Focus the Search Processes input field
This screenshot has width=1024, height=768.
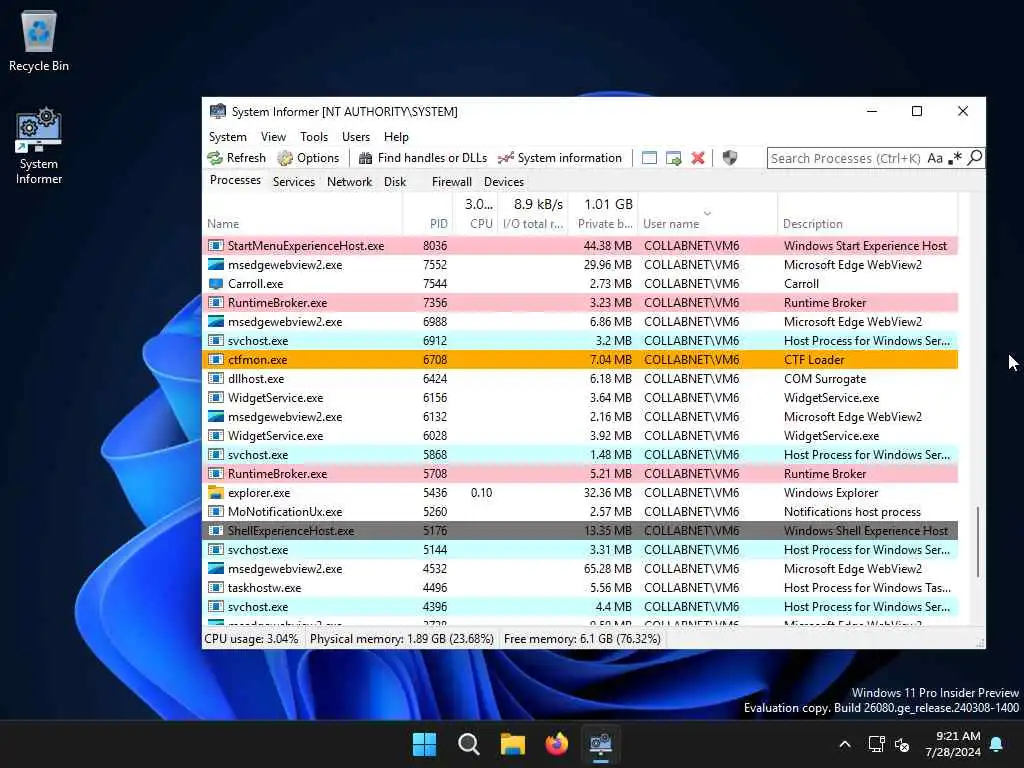(x=846, y=158)
